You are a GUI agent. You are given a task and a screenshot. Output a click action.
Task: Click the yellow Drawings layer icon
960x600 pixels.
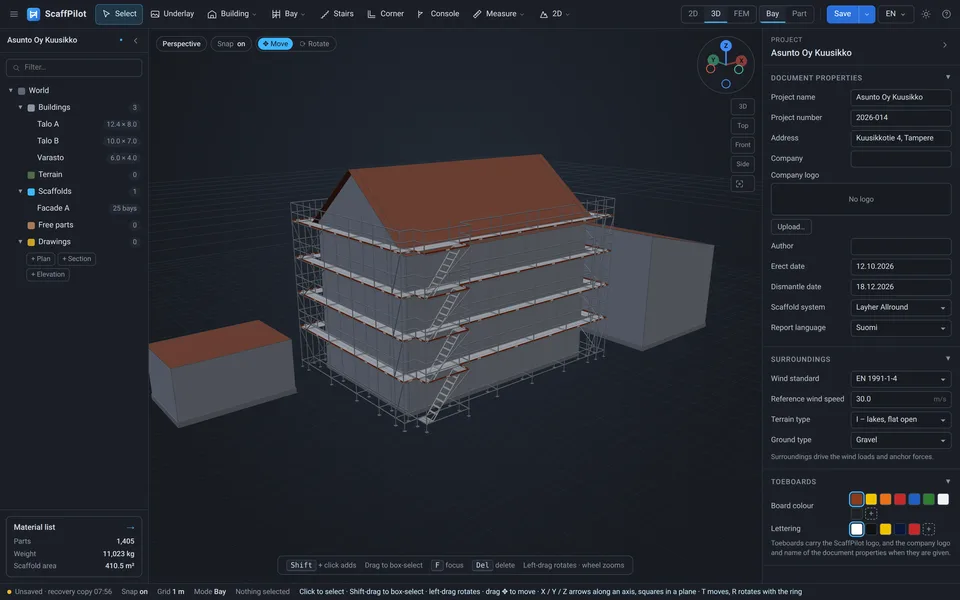tap(31, 242)
